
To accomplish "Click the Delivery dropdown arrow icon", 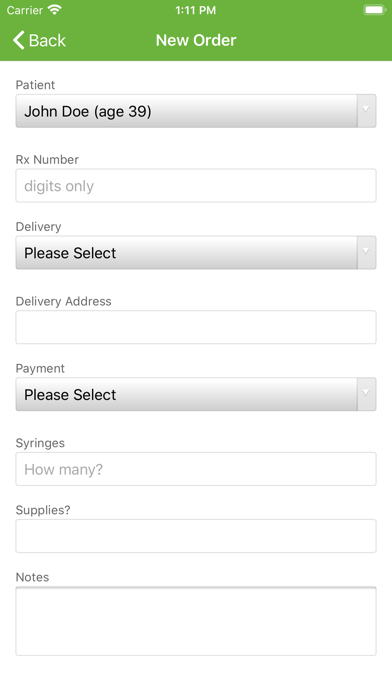I will [366, 253].
